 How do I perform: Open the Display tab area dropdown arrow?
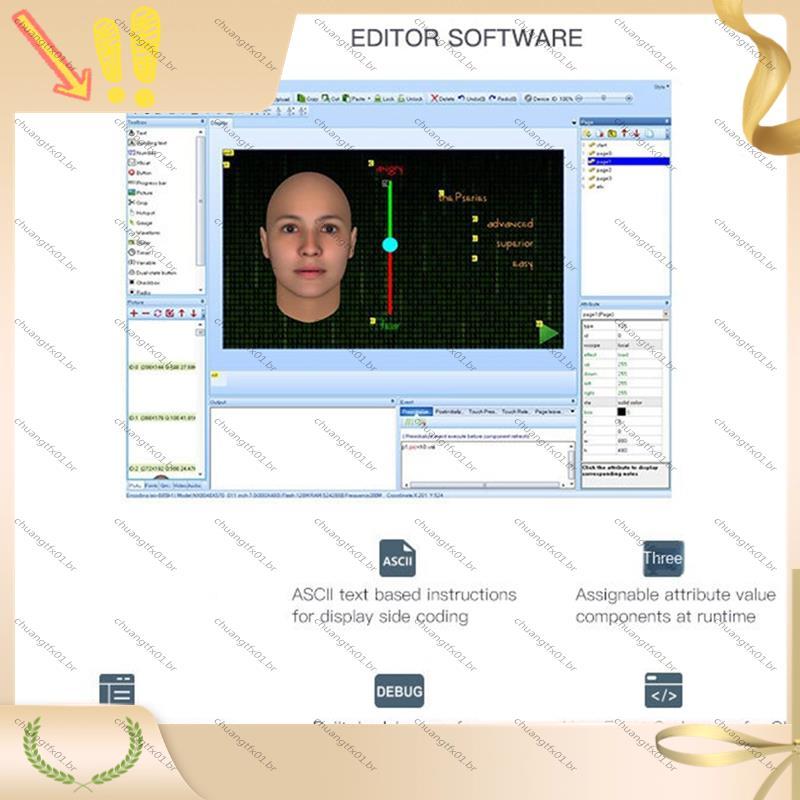(574, 122)
